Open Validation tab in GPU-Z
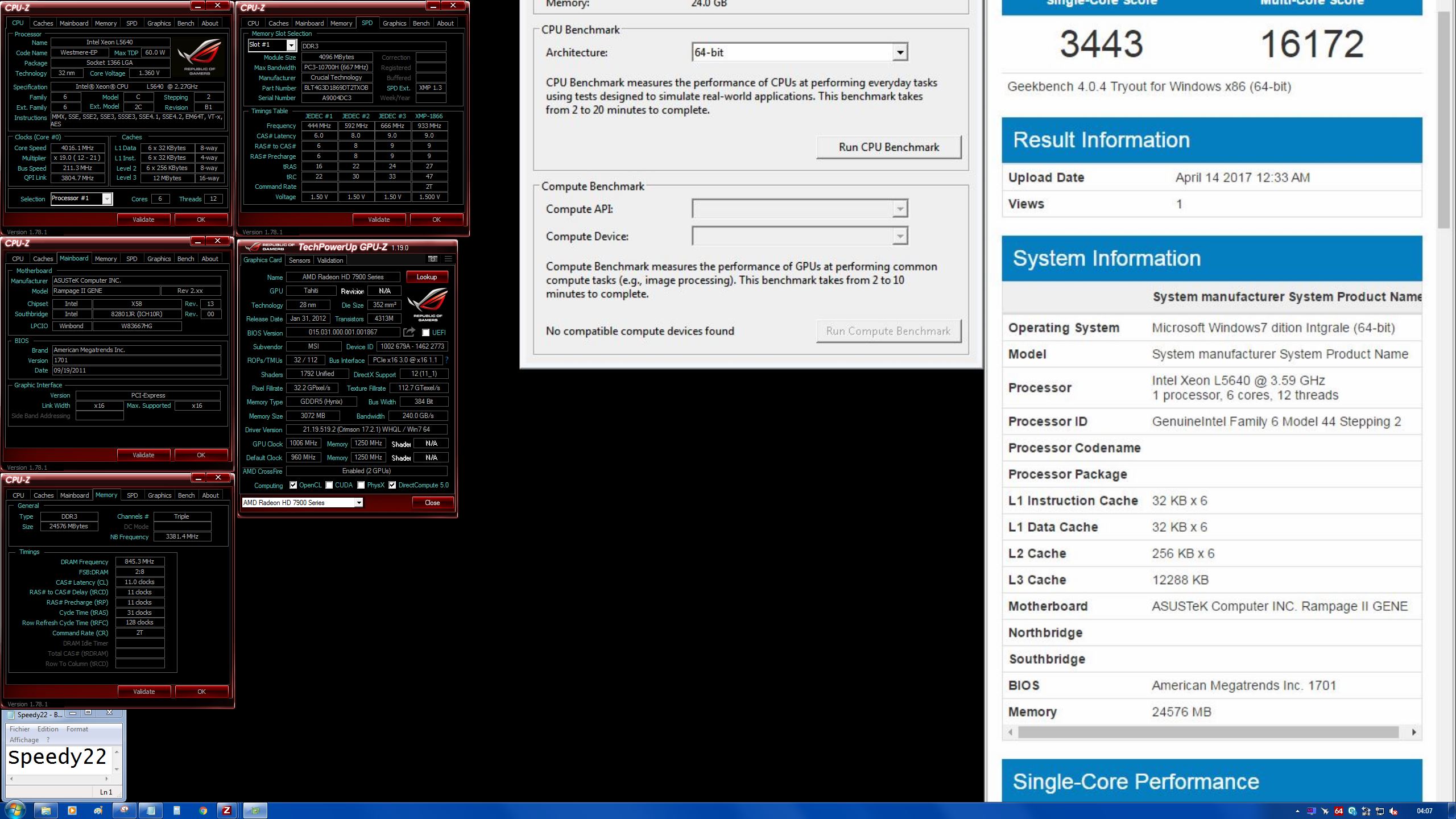 click(x=330, y=260)
